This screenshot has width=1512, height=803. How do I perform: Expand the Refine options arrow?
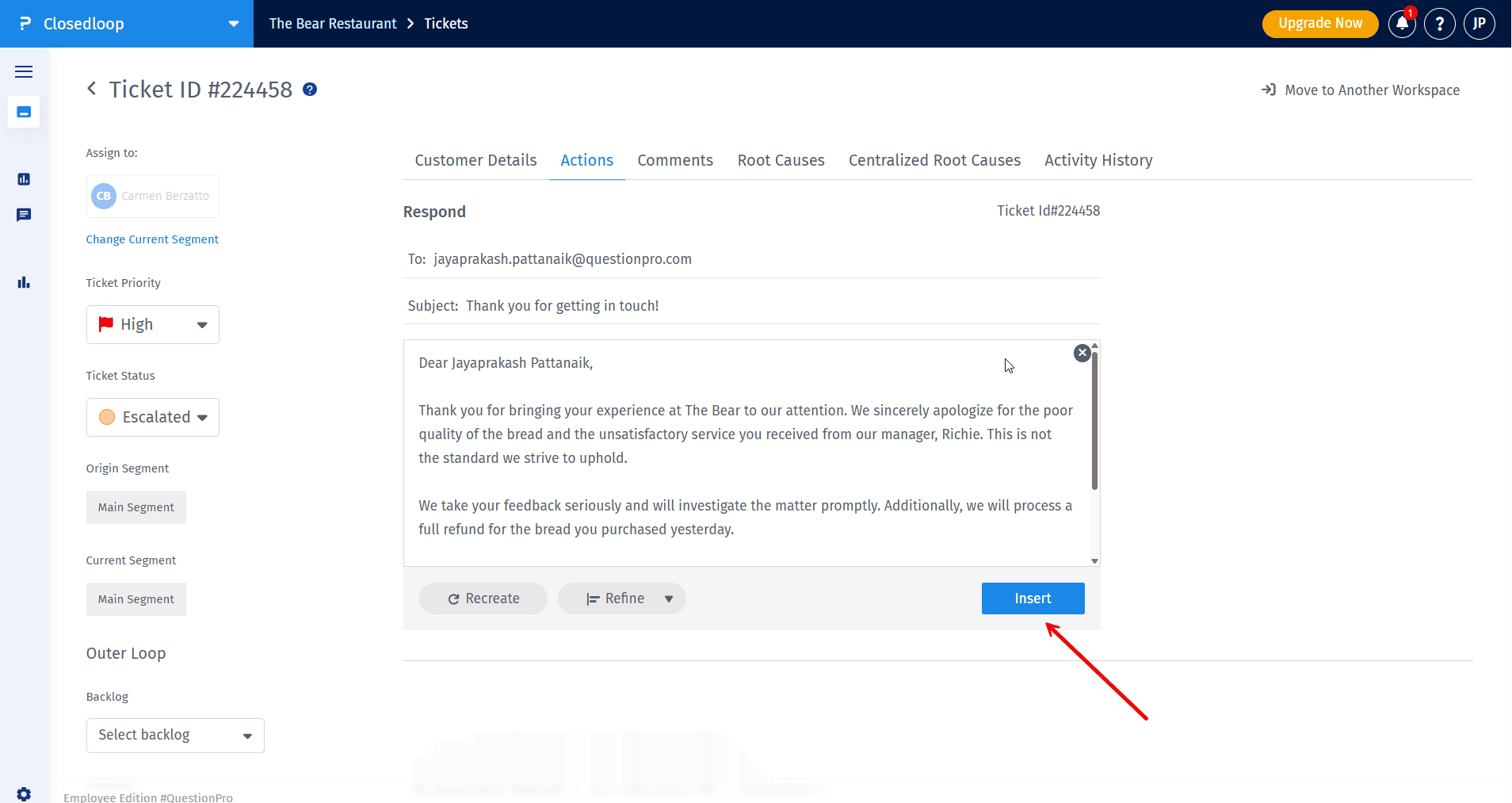click(669, 599)
